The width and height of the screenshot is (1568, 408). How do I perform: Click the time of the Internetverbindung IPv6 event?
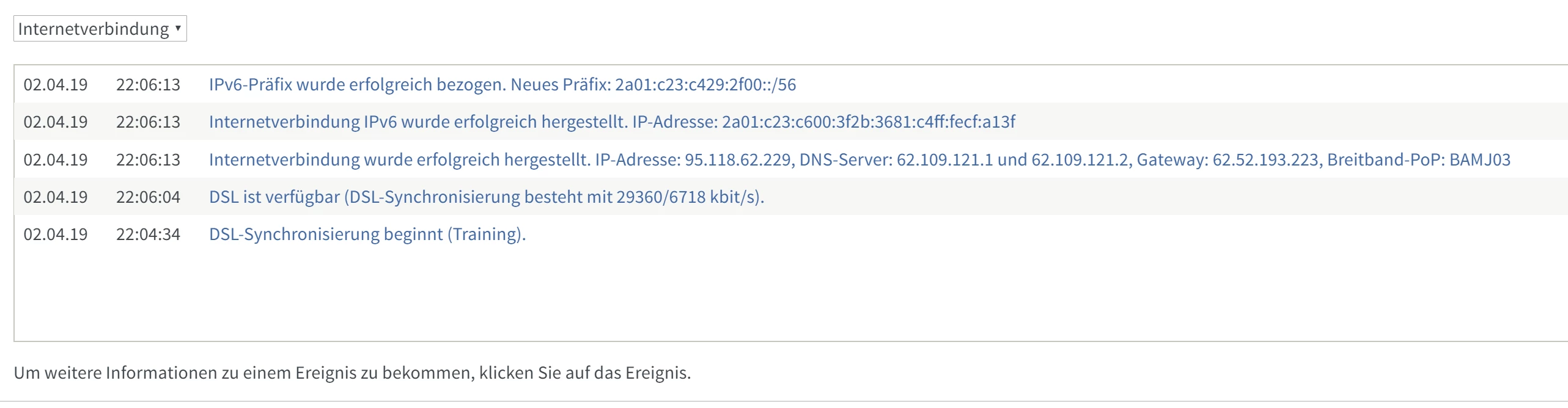point(148,122)
